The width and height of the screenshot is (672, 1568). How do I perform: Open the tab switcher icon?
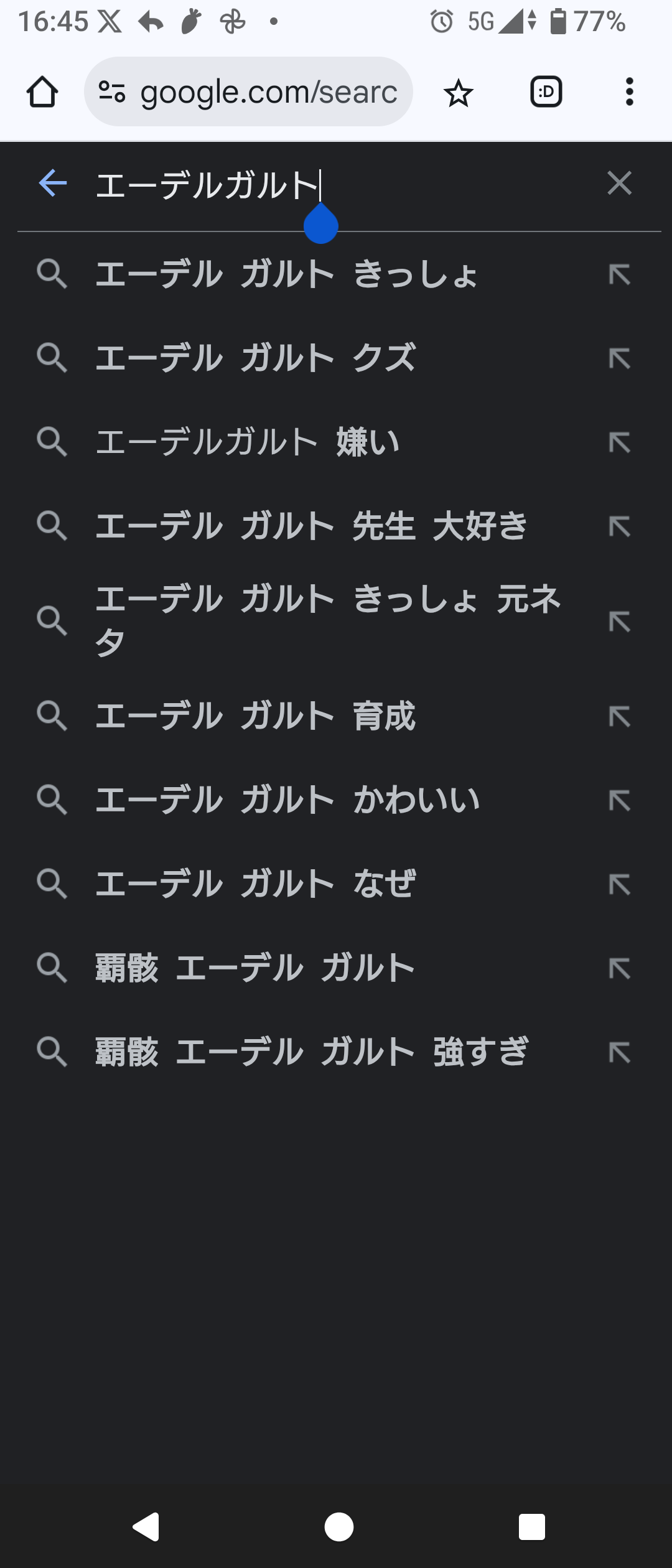click(546, 92)
